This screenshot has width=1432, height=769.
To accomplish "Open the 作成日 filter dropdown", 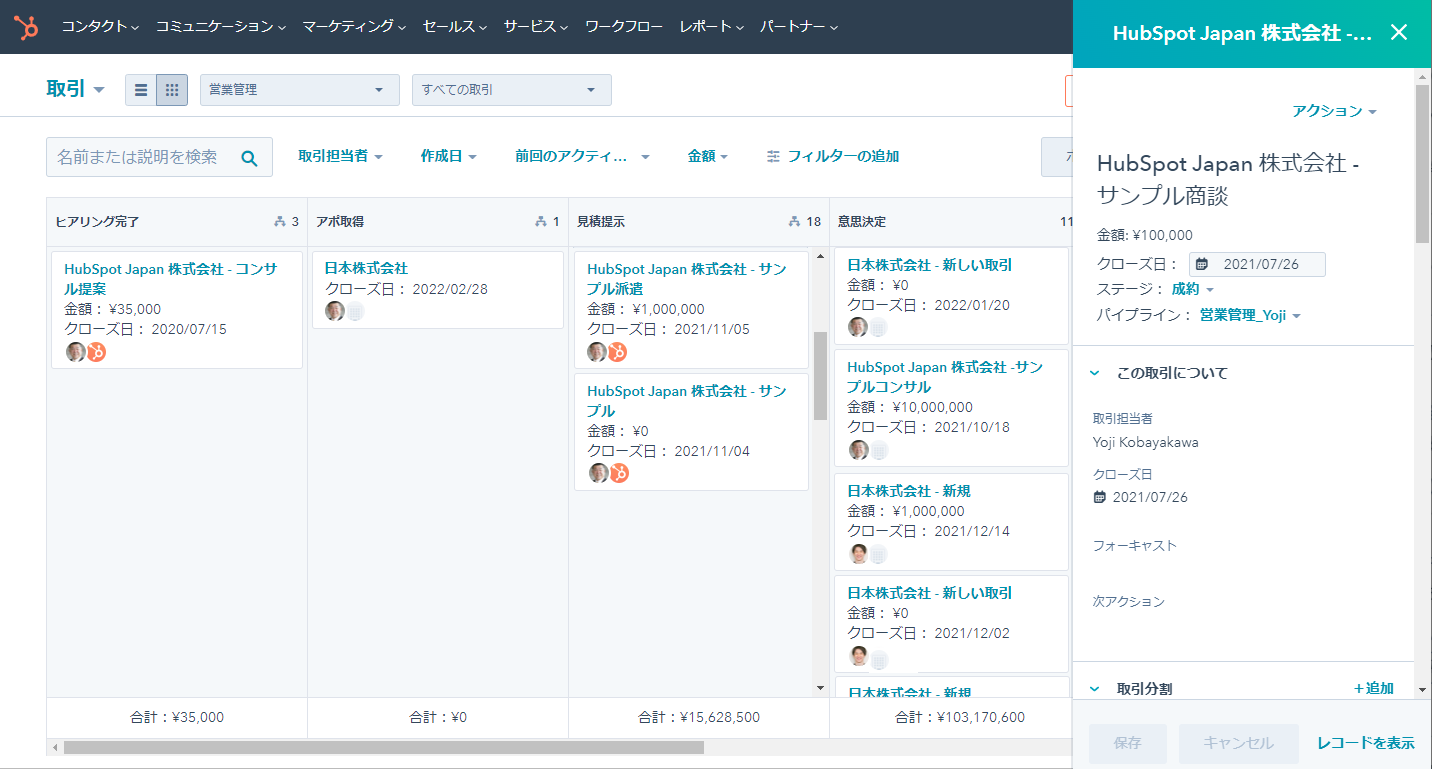I will (449, 156).
